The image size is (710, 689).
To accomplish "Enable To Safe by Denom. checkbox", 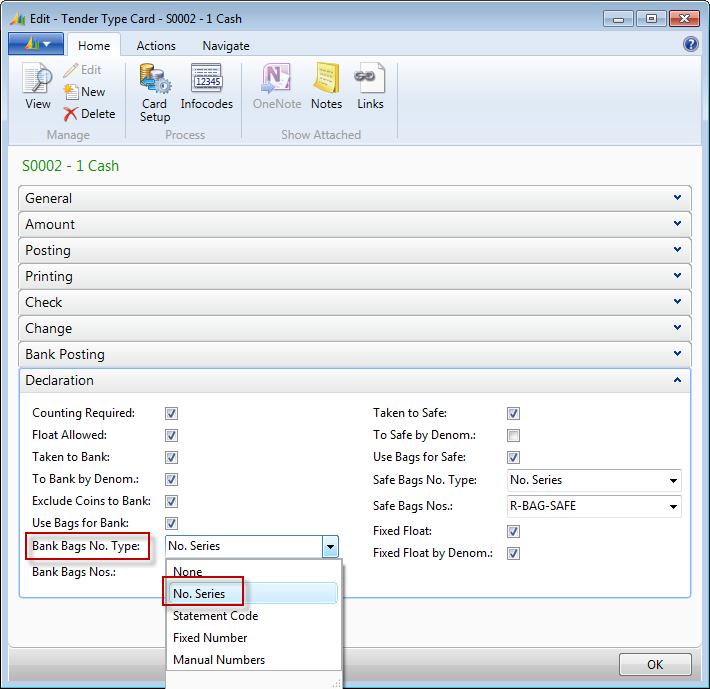I will pyautogui.click(x=513, y=435).
